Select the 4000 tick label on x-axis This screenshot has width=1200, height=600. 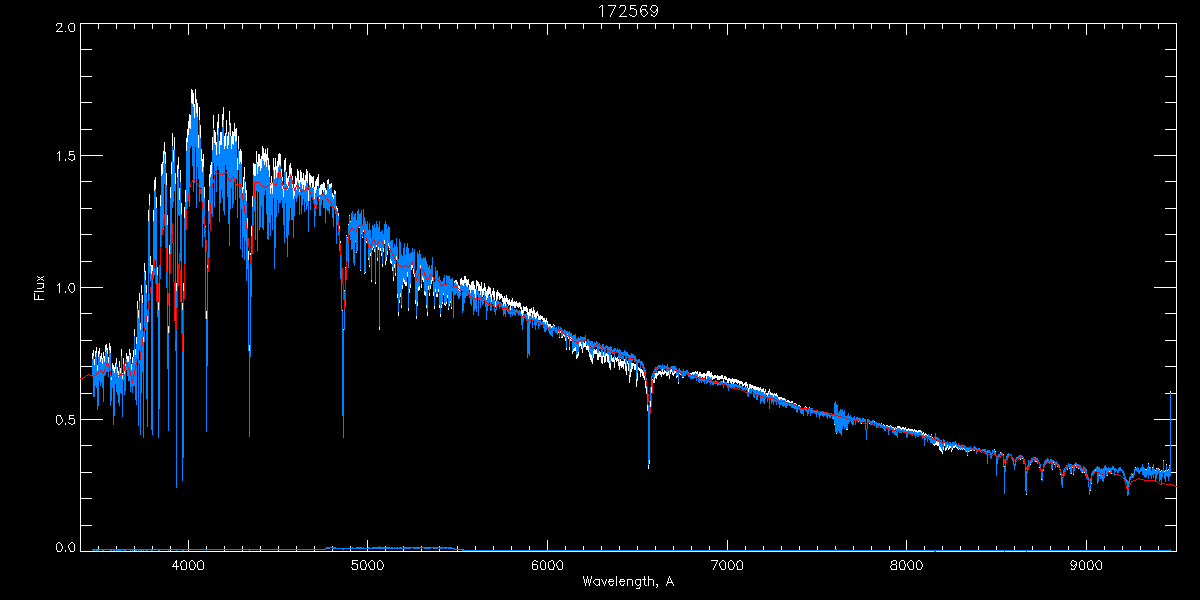click(188, 562)
